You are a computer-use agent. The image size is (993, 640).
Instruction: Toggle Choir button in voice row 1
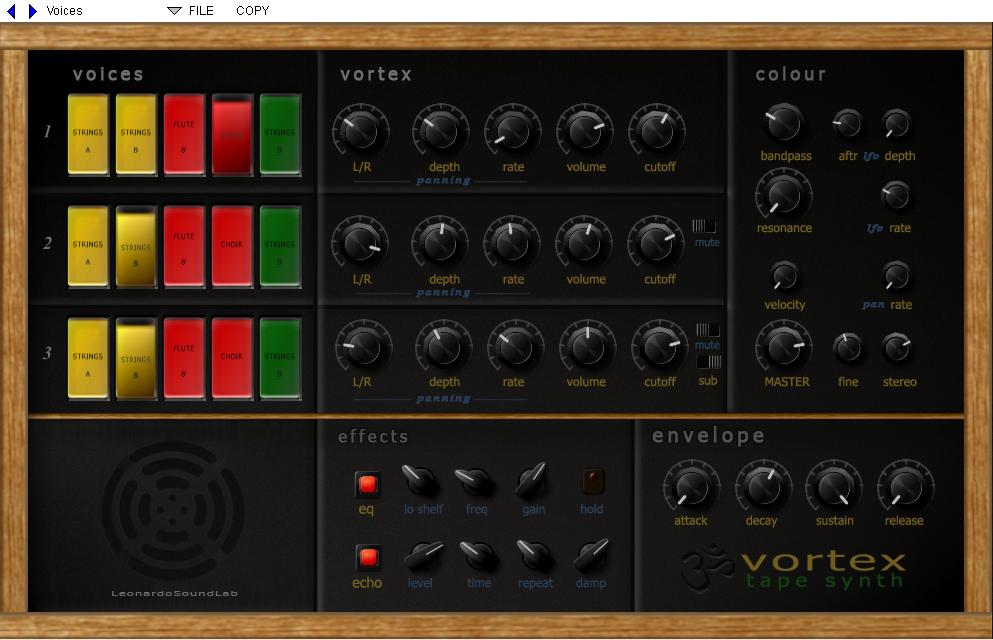tap(232, 134)
